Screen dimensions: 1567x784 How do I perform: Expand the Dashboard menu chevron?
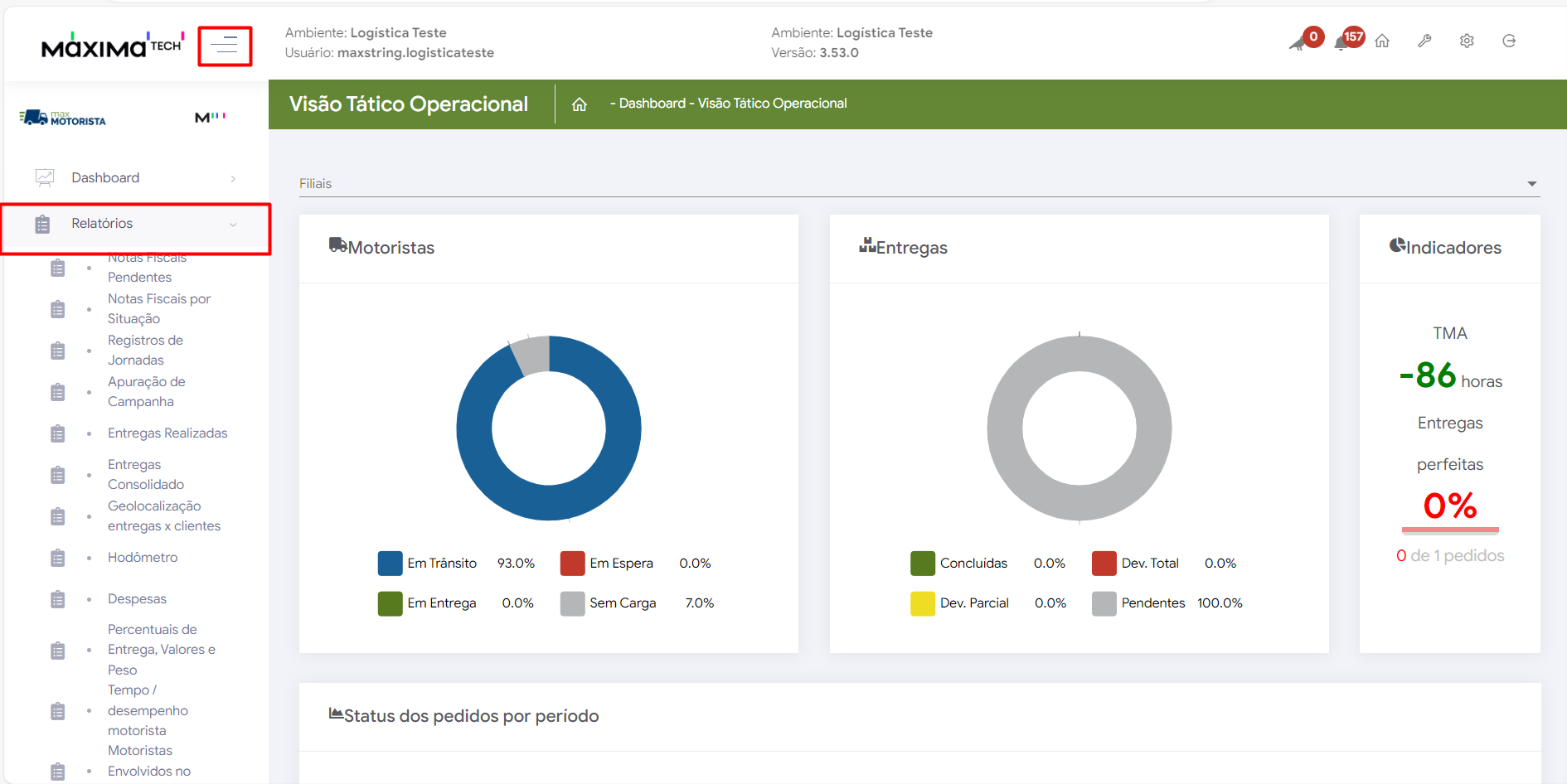pyautogui.click(x=233, y=178)
